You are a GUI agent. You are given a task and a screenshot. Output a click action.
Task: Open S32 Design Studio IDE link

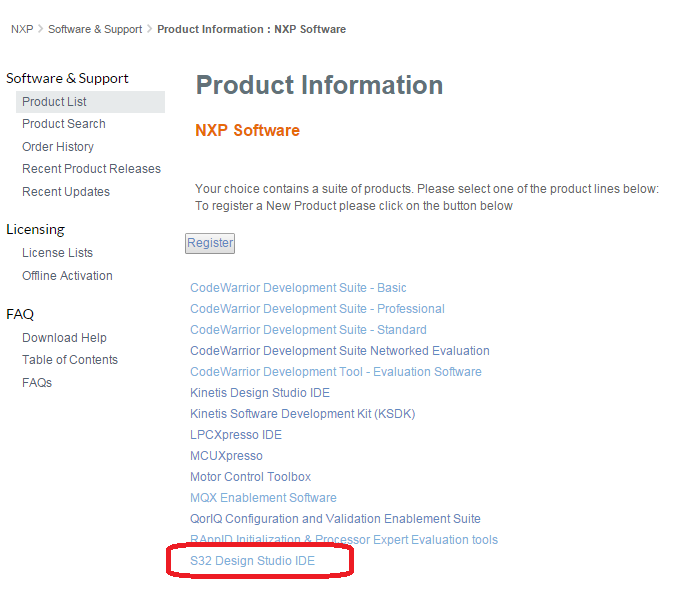252,561
